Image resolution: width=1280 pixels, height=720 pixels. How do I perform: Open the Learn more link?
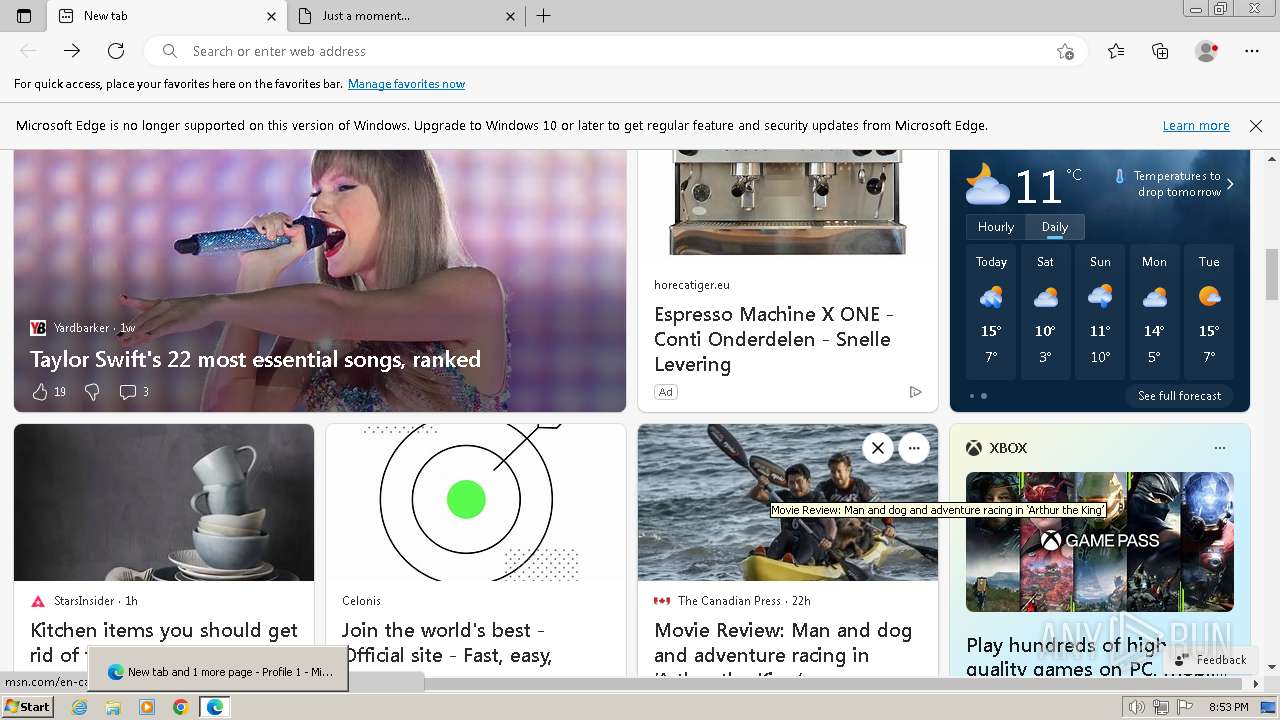1196,126
